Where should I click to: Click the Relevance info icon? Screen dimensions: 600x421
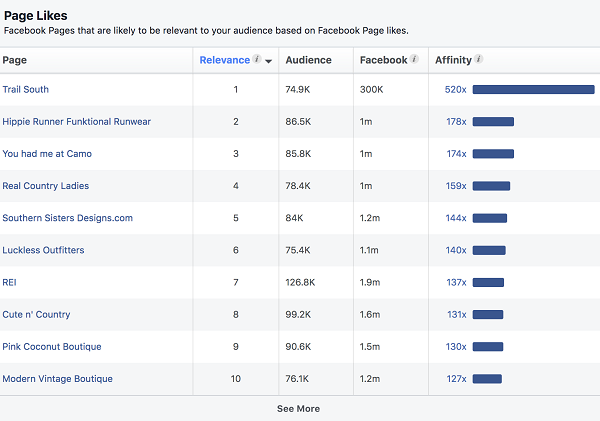pyautogui.click(x=257, y=59)
